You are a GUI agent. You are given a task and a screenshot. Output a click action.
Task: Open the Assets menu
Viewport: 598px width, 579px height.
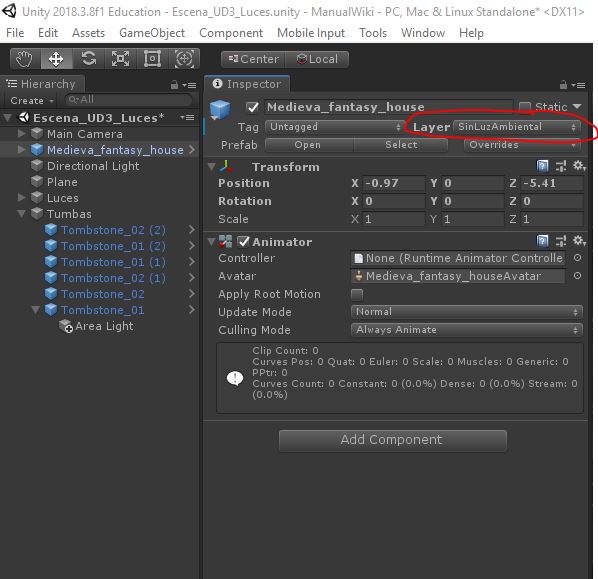pos(88,33)
